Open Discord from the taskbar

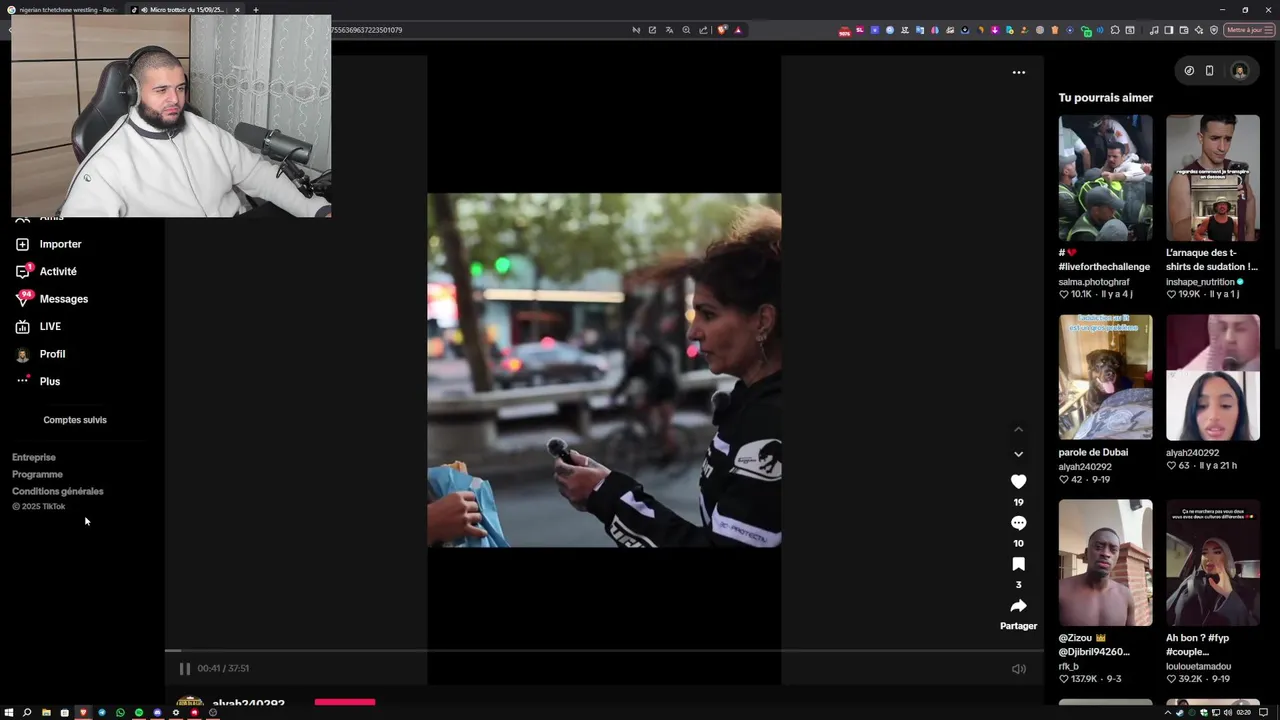pos(157,712)
